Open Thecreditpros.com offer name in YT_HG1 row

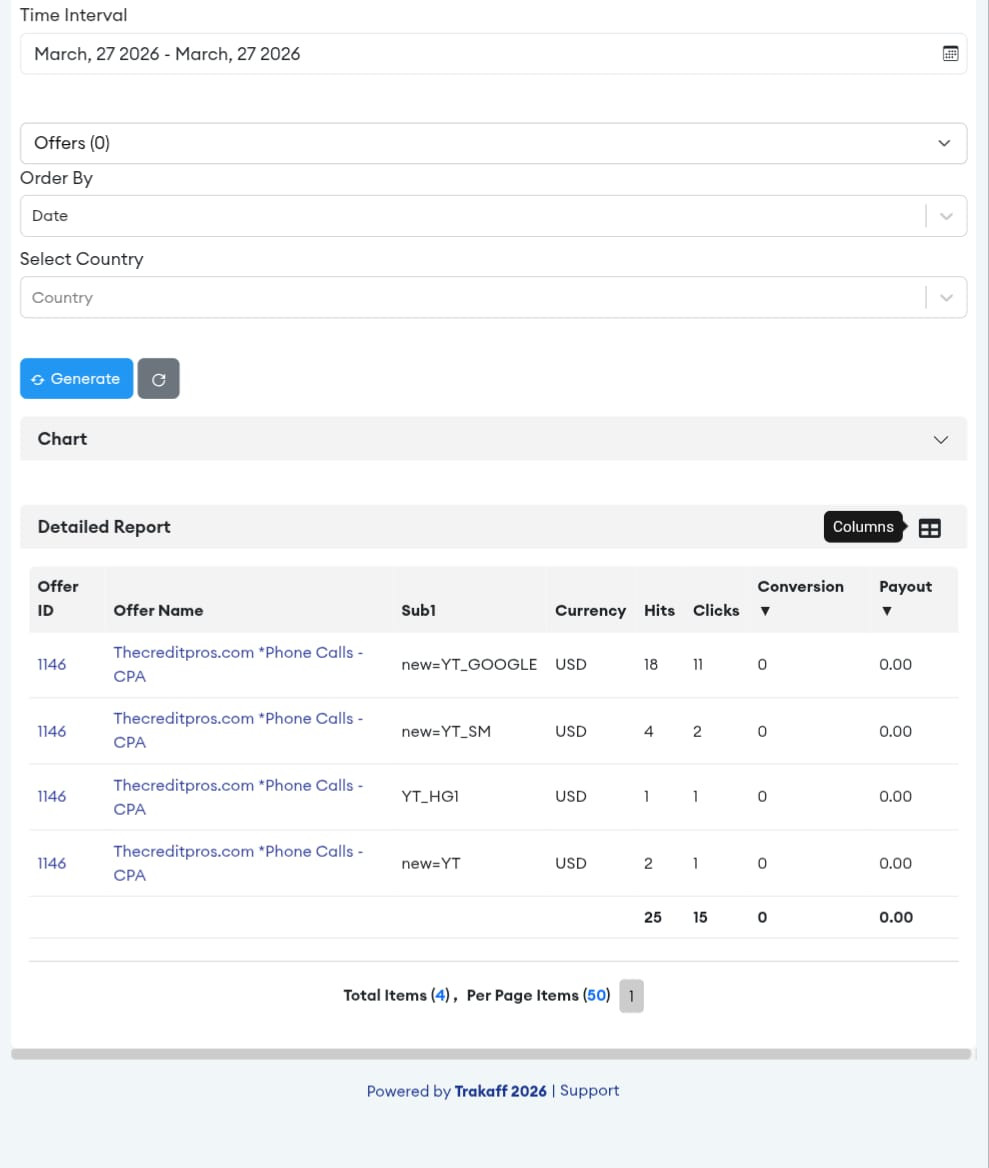click(x=238, y=797)
